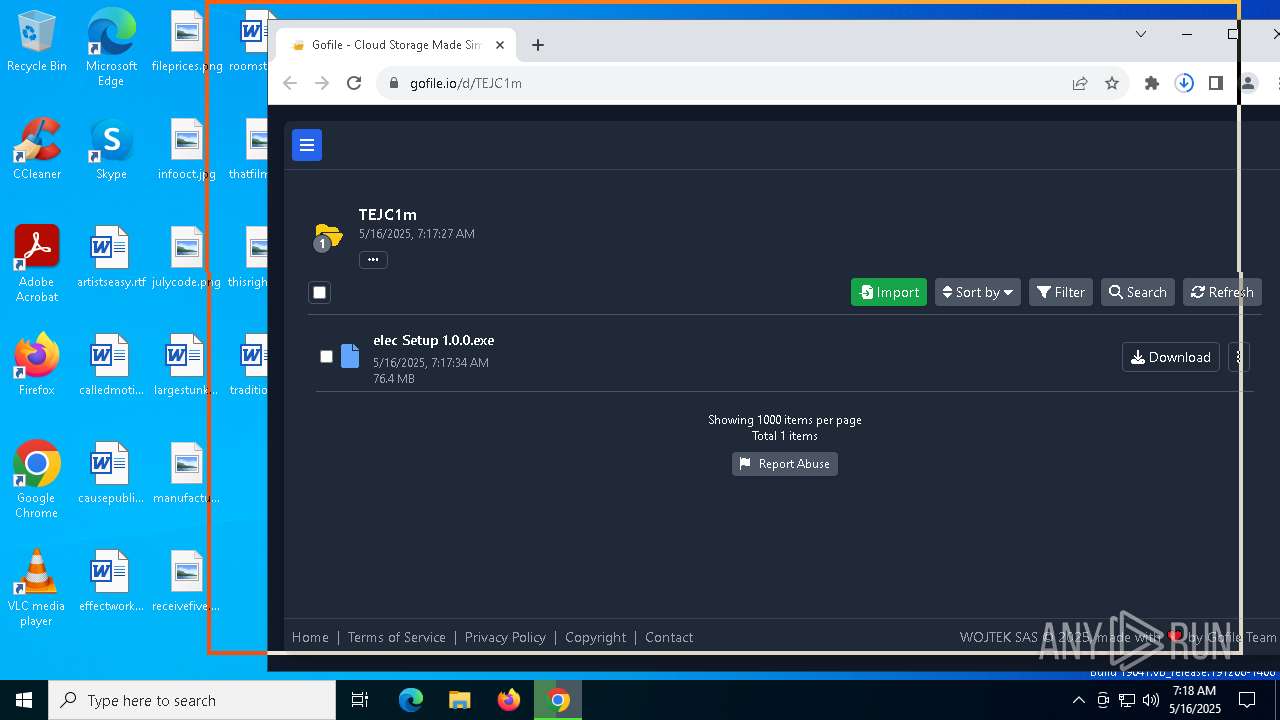Click the Report Abuse button
Screen dimensions: 1280x720
pyautogui.click(x=785, y=464)
